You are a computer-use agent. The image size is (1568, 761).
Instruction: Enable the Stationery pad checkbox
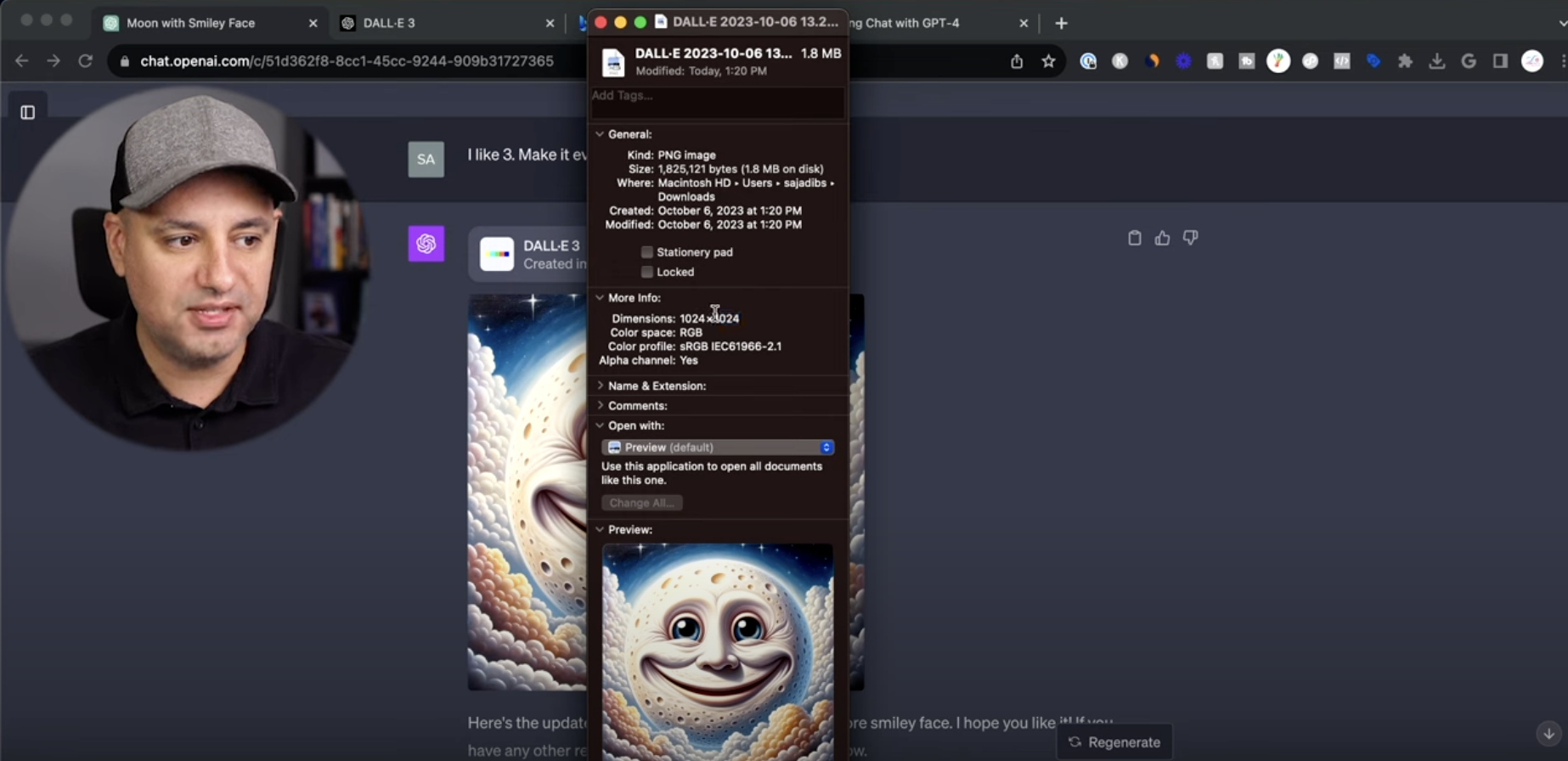click(647, 252)
